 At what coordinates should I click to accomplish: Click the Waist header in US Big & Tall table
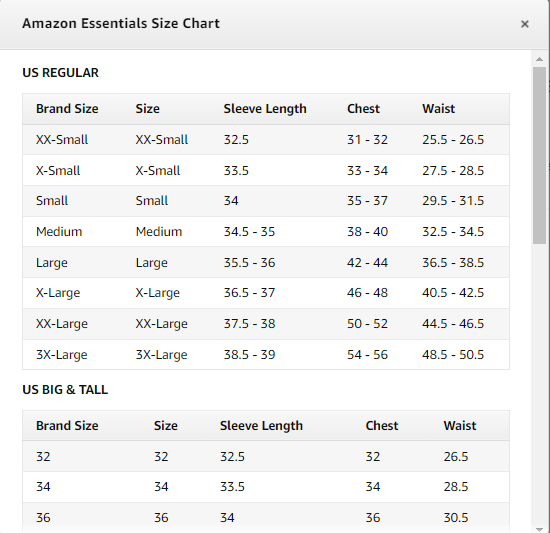click(x=460, y=426)
